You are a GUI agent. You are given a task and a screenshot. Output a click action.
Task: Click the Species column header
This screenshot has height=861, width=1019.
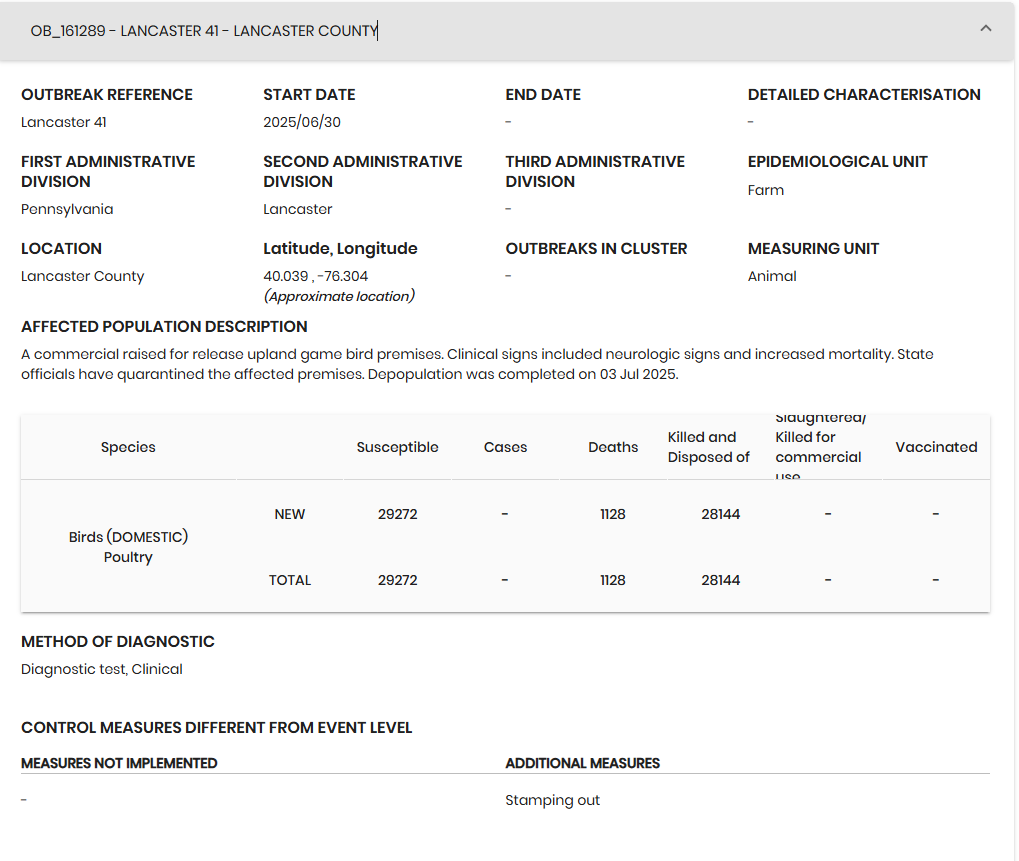coord(128,447)
